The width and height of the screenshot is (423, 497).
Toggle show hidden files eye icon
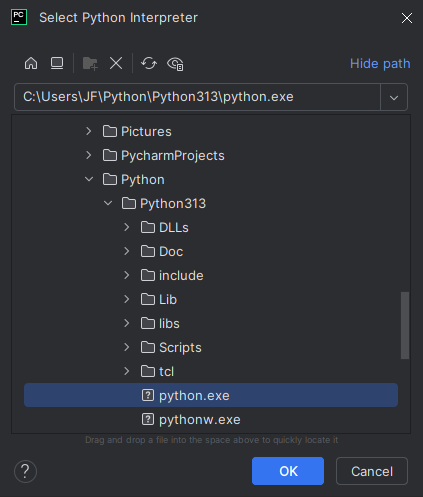(x=175, y=63)
